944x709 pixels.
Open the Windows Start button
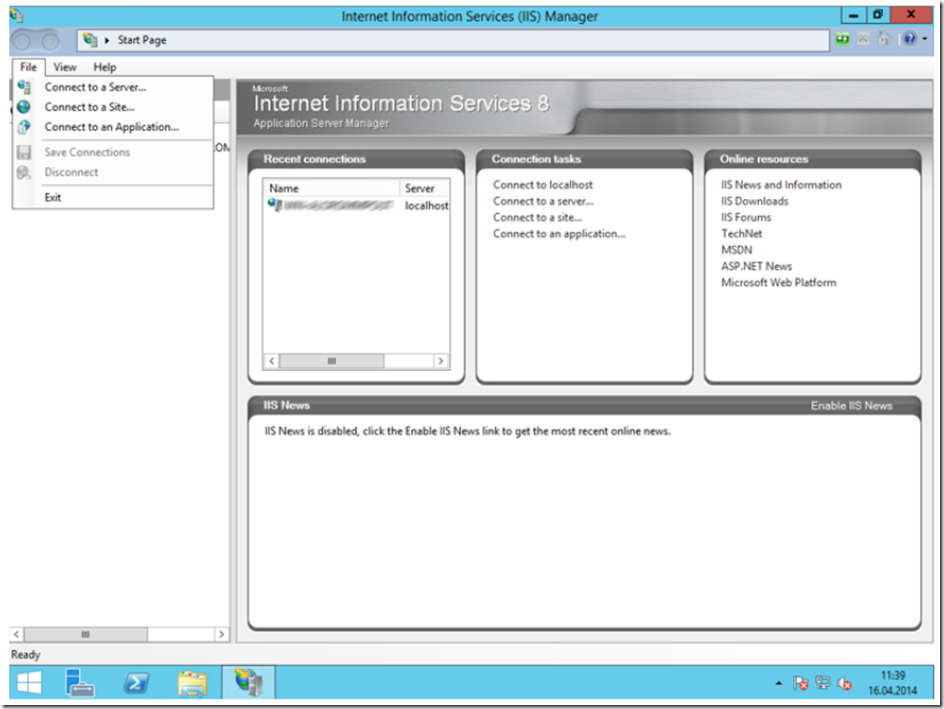pos(29,683)
